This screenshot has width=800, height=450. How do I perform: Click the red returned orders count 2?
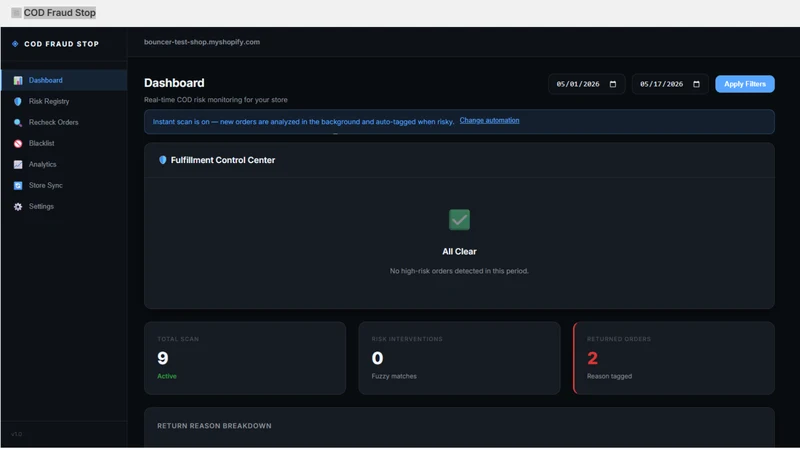click(x=592, y=358)
